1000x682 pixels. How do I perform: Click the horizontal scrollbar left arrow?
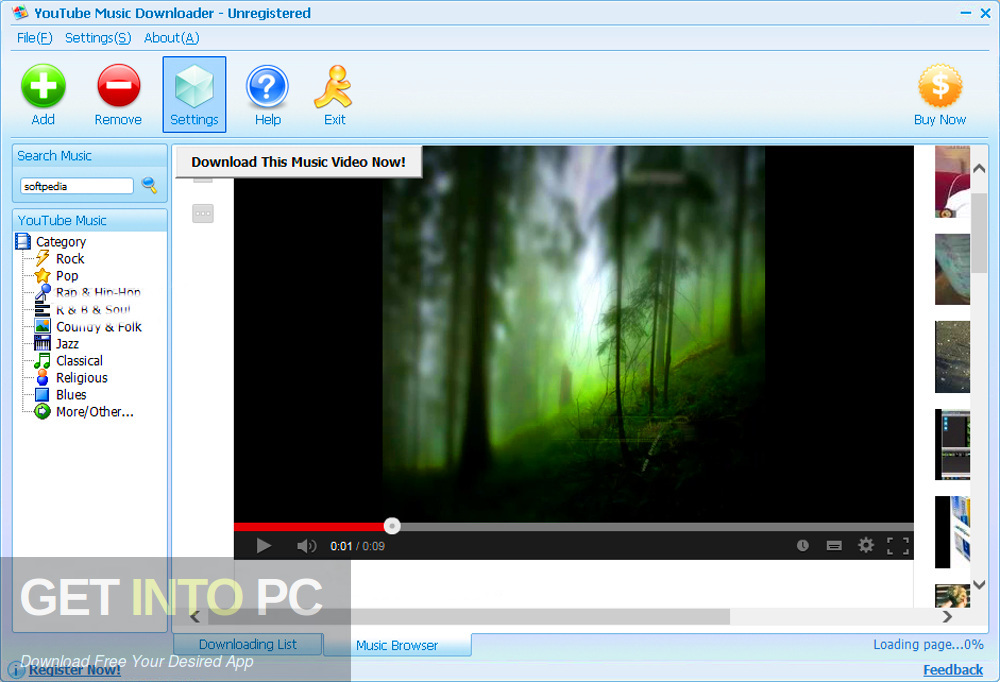point(195,616)
